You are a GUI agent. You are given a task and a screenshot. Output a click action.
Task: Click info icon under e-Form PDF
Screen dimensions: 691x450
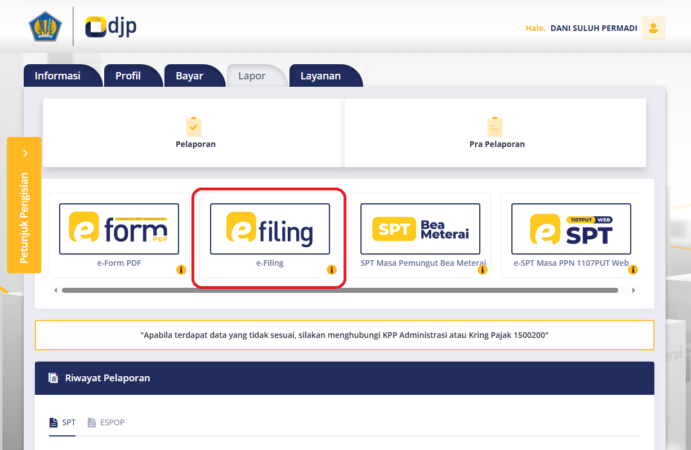[181, 269]
